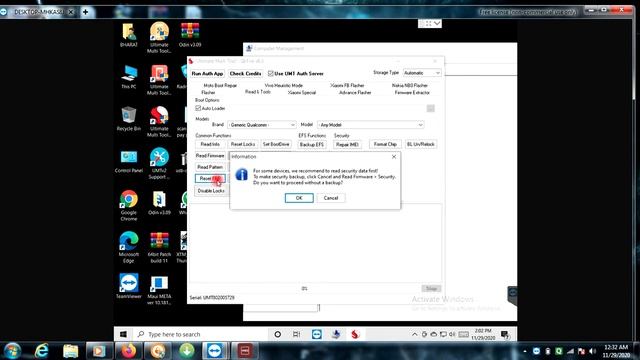Close the Information dialog with X

[x=394, y=157]
